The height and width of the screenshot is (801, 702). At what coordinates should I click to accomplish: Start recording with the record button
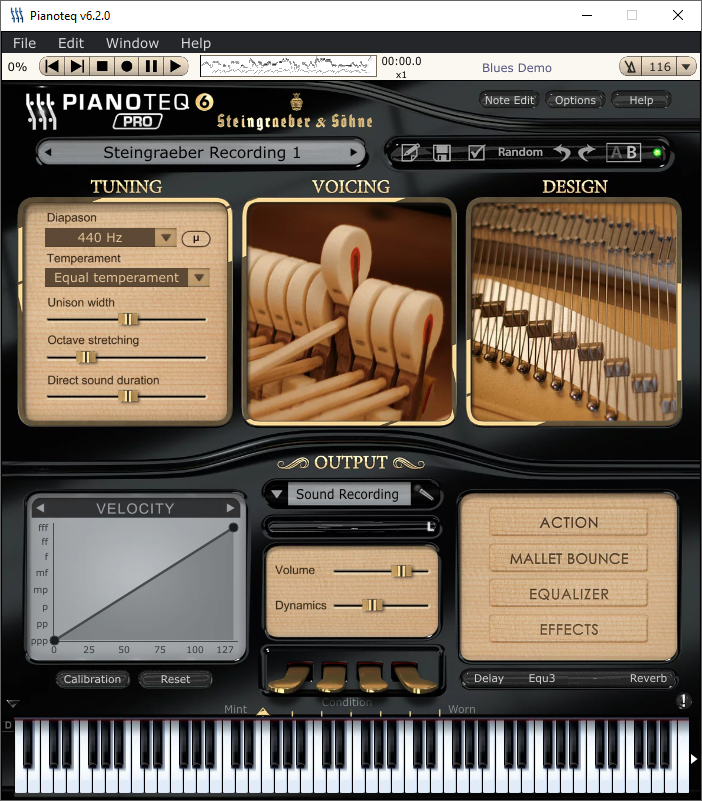pos(127,66)
